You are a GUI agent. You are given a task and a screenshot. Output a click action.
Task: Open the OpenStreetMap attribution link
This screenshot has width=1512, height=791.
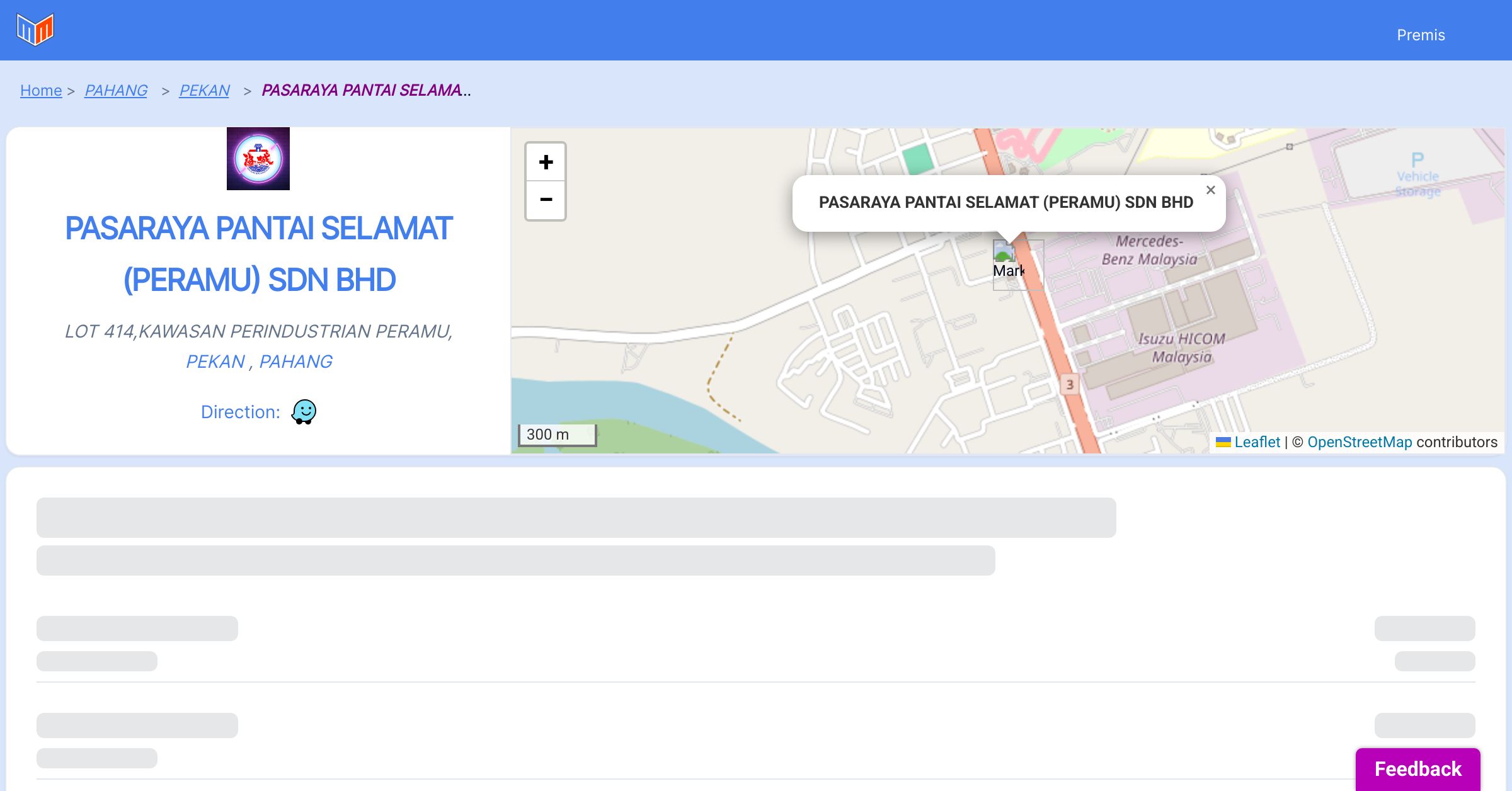click(x=1360, y=442)
